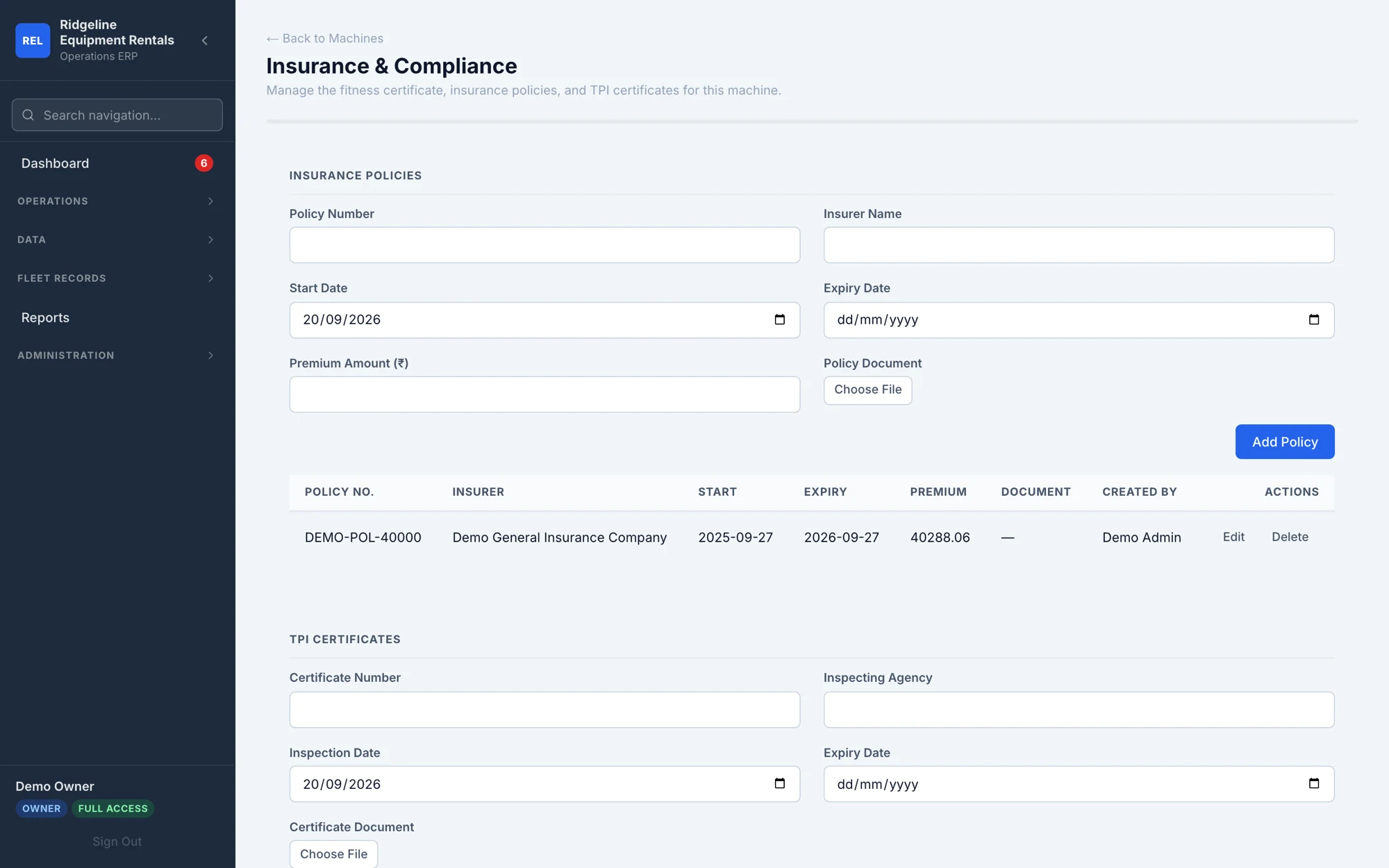The width and height of the screenshot is (1389, 868).
Task: Click the TPI Inspection Date value 20/09/2026
Action: coord(342,784)
